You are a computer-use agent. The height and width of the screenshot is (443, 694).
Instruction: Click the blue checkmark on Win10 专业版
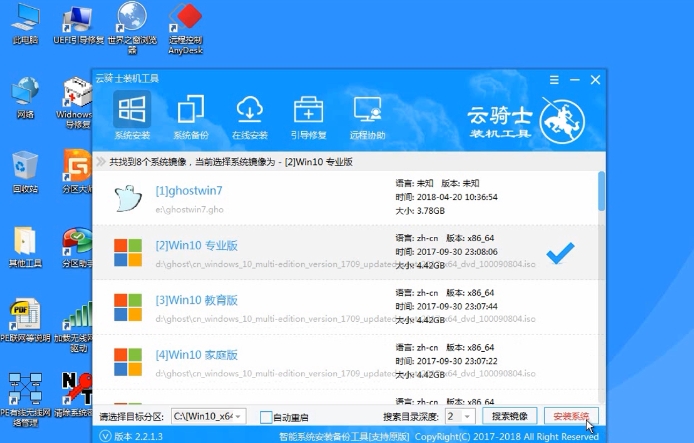(x=560, y=253)
